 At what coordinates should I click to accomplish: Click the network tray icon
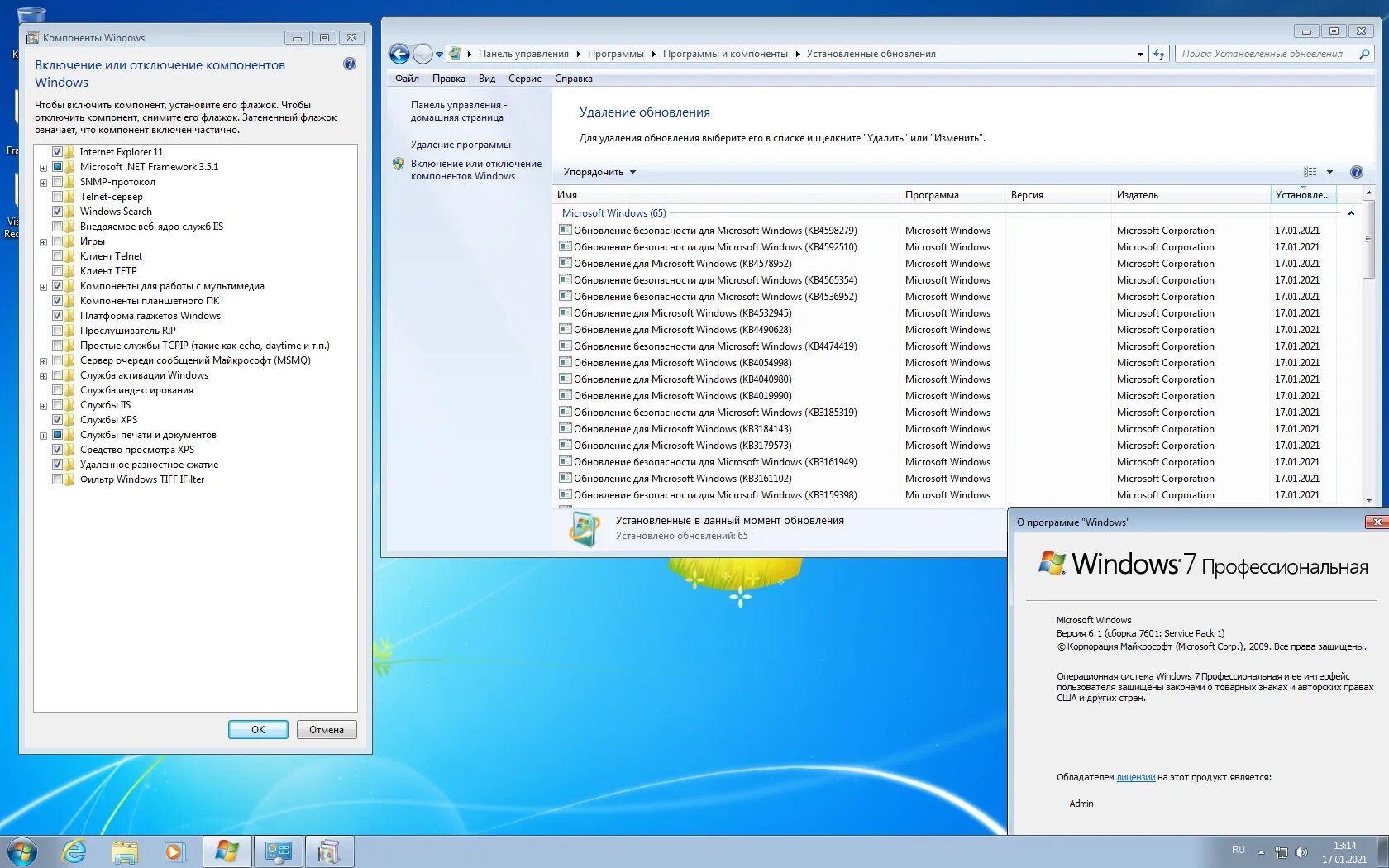1282,851
